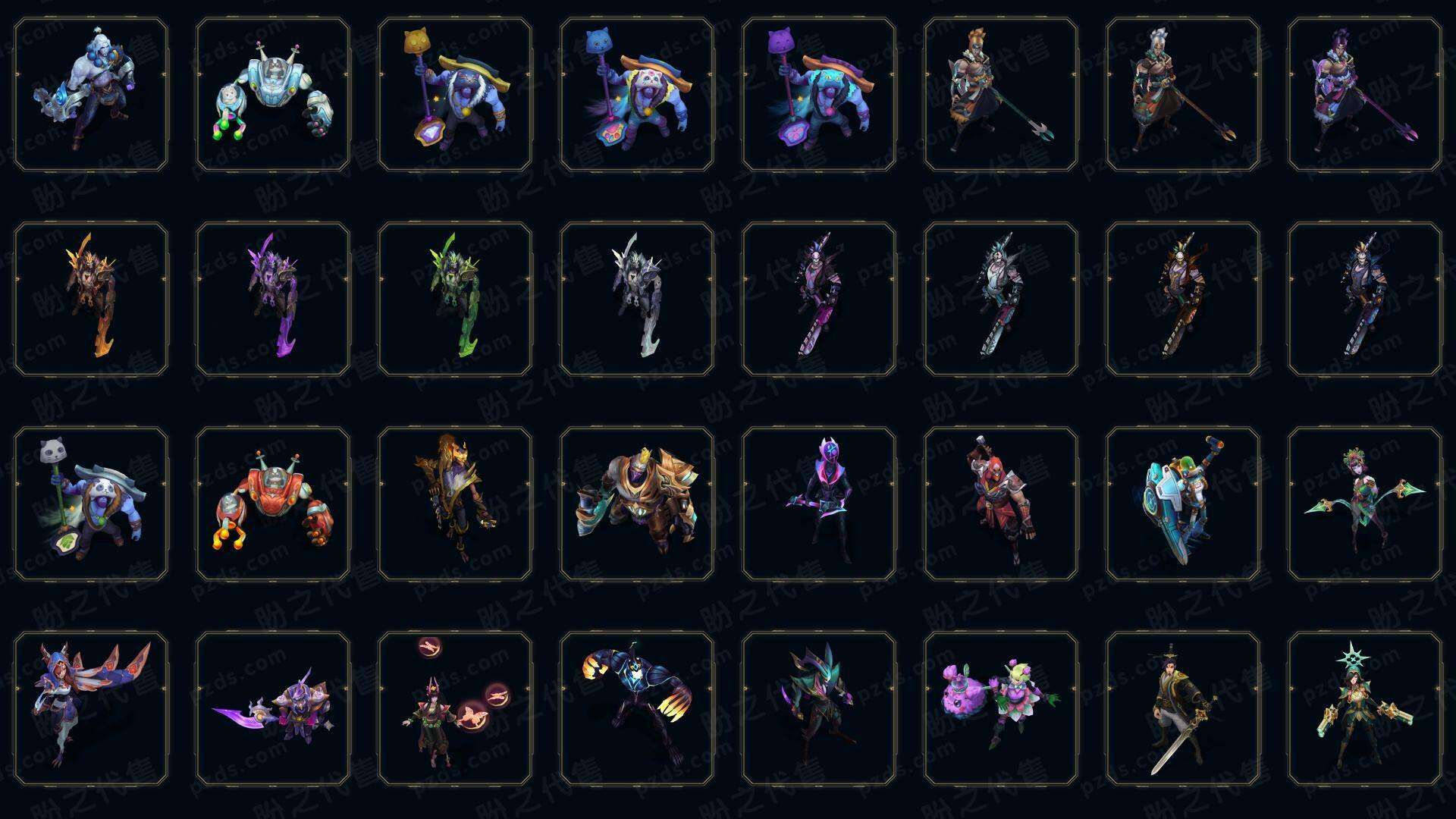The height and width of the screenshot is (819, 1456).
Task: Select the silver-white scythe champion chroma
Action: tap(637, 300)
